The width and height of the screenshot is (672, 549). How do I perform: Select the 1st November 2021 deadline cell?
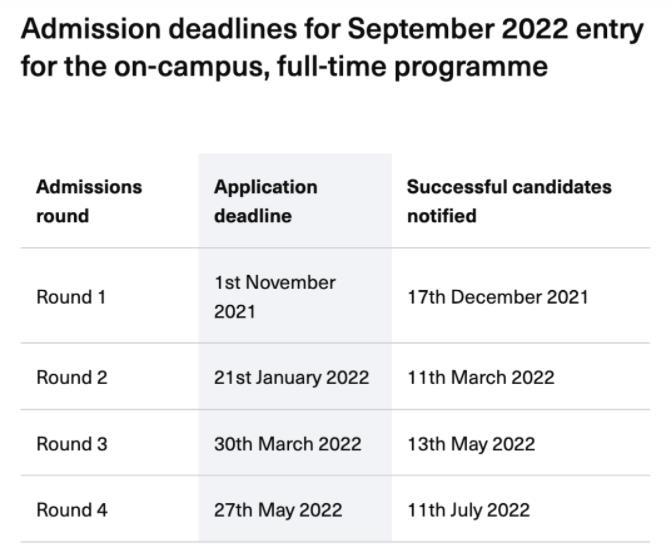click(x=275, y=297)
